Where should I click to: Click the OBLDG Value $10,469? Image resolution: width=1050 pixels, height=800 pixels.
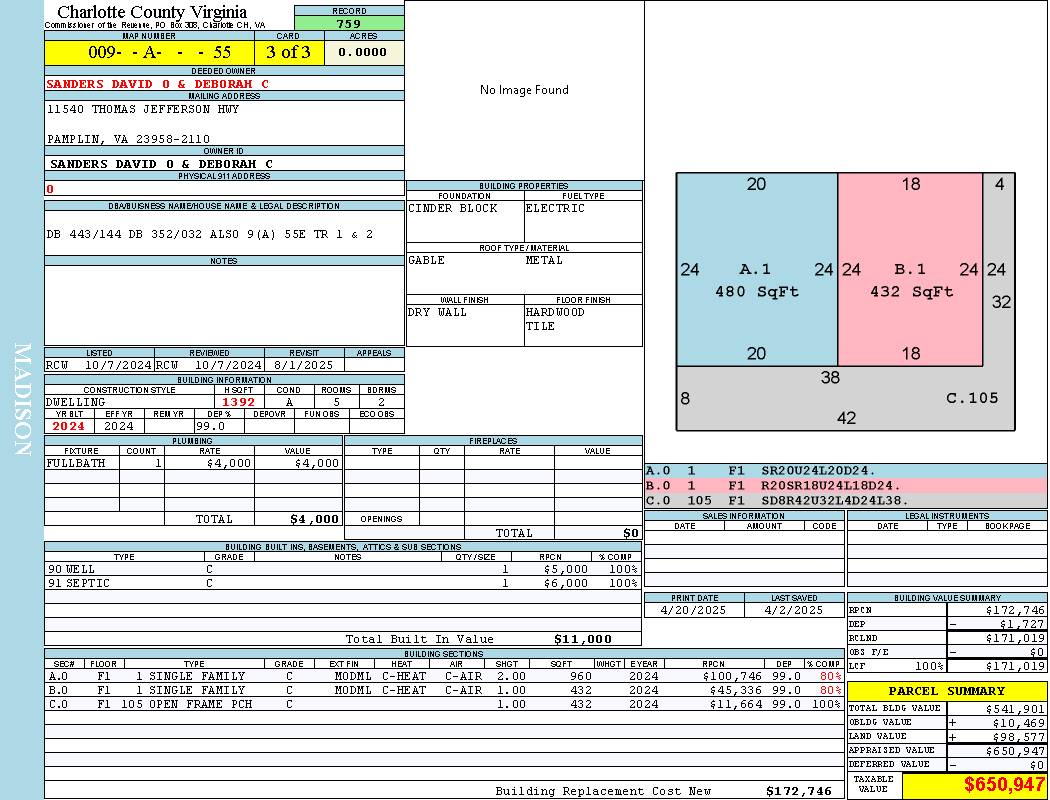[1019, 723]
